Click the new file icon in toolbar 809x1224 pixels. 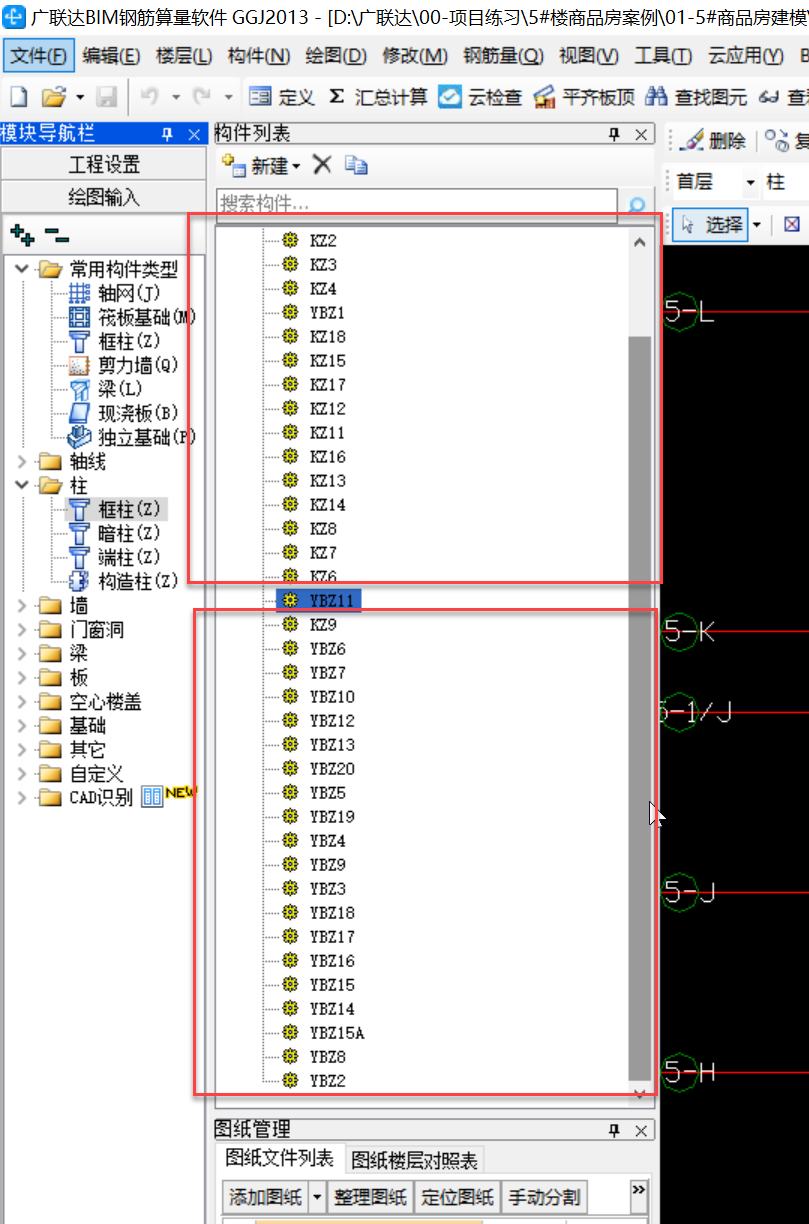[x=18, y=97]
